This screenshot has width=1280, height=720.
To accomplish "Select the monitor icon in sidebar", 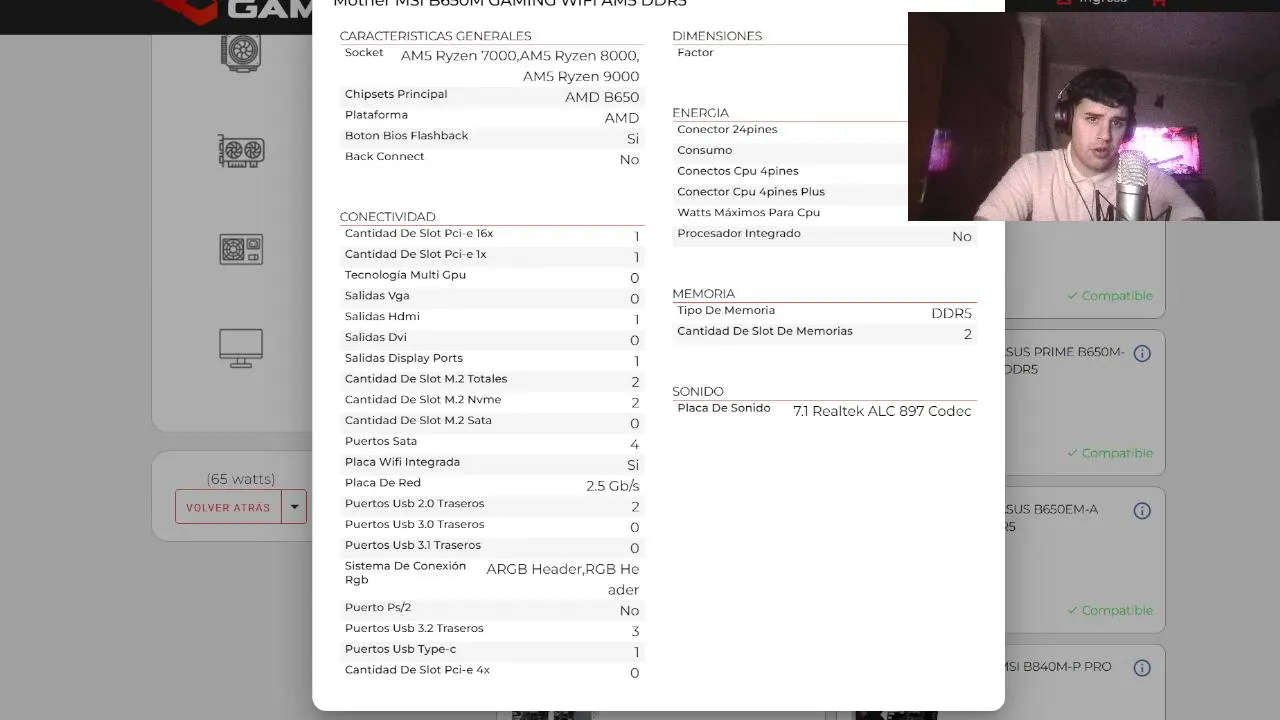I will (x=241, y=348).
